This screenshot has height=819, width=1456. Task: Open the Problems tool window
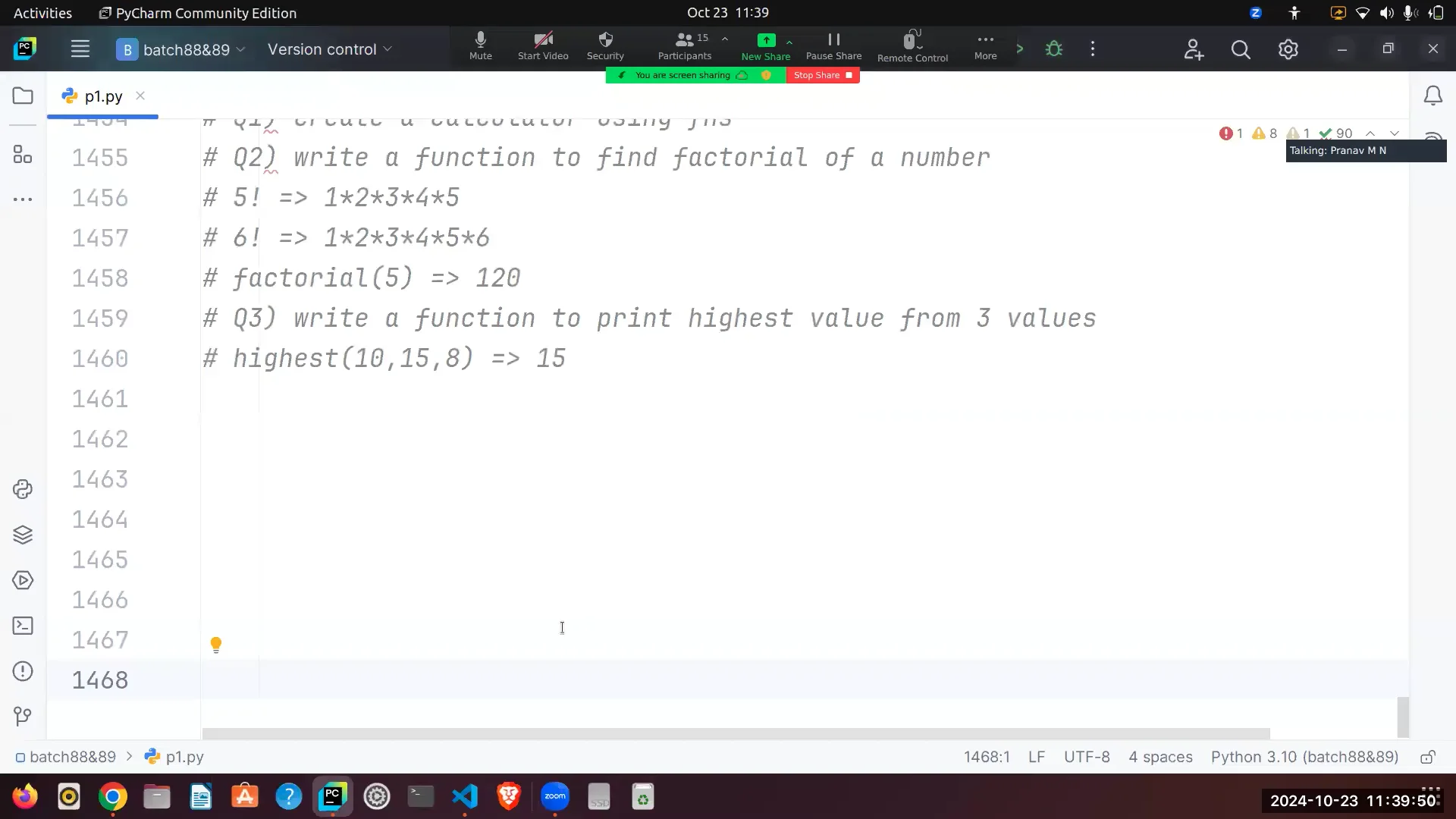coord(23,671)
